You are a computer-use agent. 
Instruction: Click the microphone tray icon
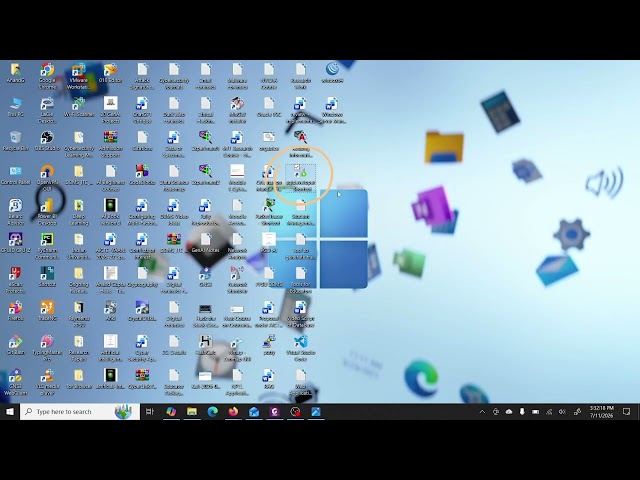tap(522, 412)
